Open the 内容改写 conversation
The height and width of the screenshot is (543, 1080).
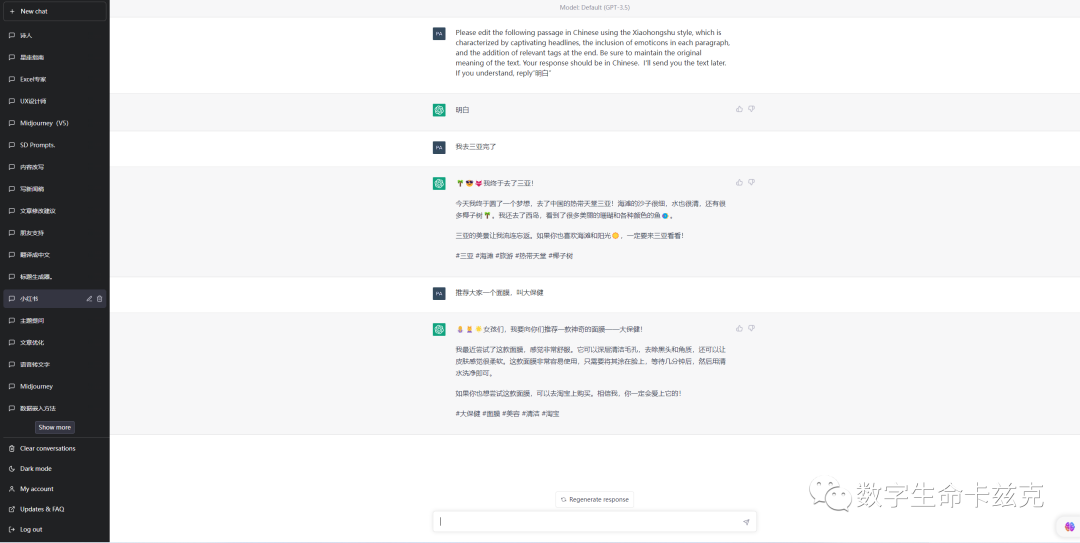point(54,167)
